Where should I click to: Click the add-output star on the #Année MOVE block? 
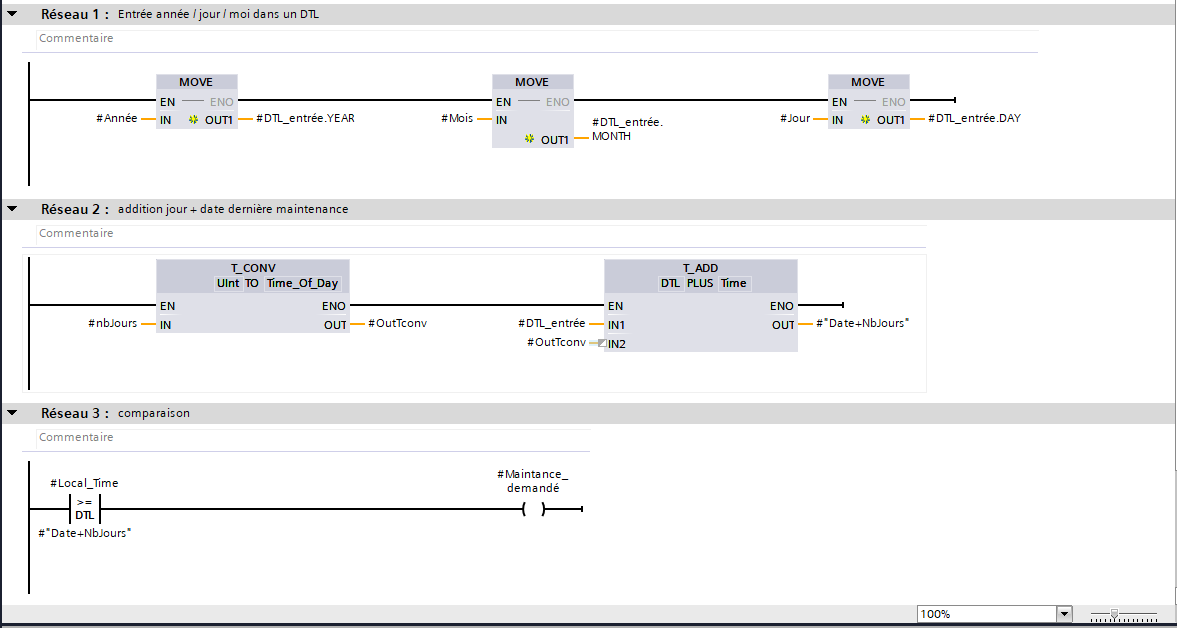tap(194, 119)
